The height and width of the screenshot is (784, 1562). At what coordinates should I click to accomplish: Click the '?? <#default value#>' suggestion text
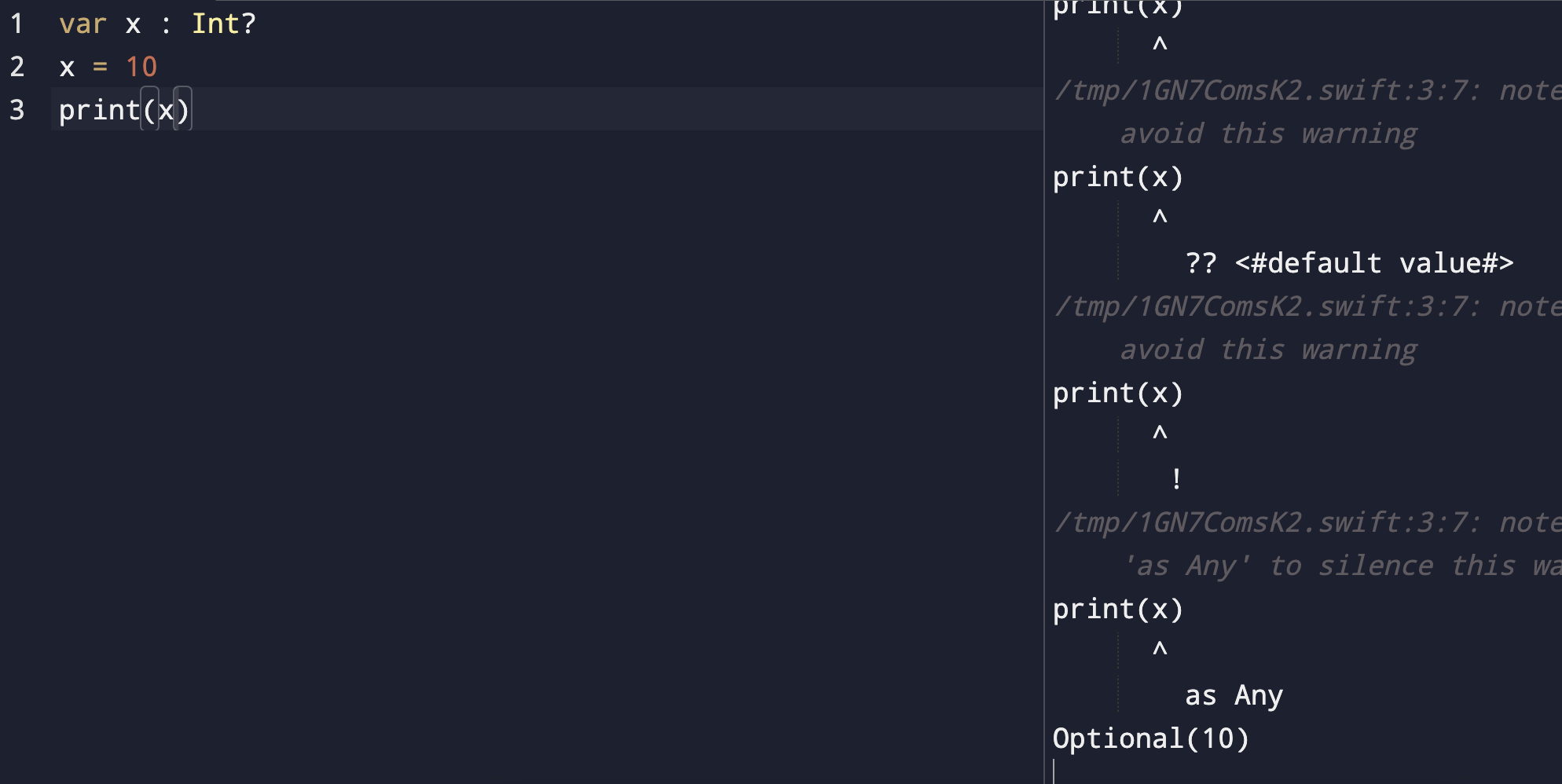coord(1349,263)
